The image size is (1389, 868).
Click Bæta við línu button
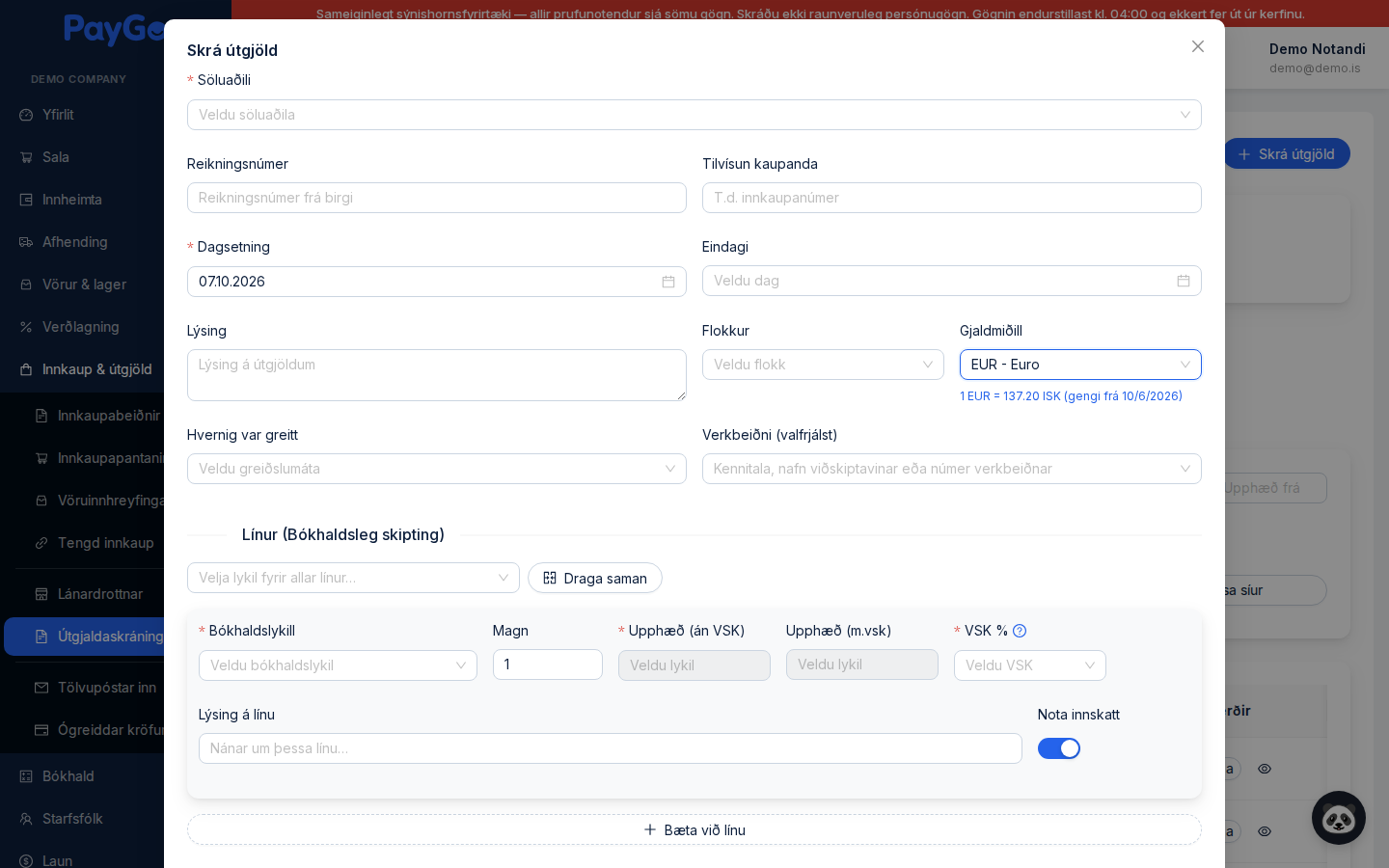pos(694,829)
